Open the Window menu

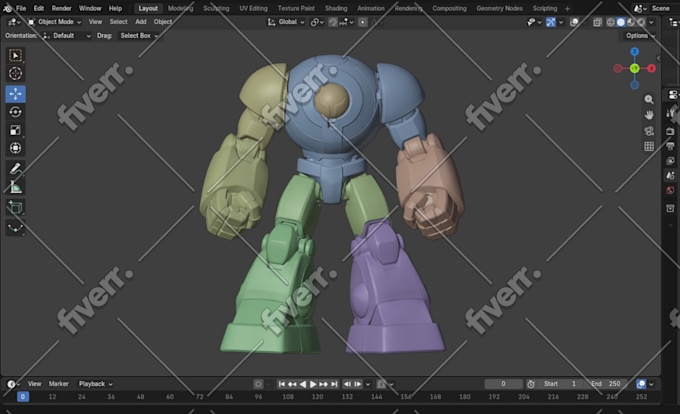click(90, 8)
